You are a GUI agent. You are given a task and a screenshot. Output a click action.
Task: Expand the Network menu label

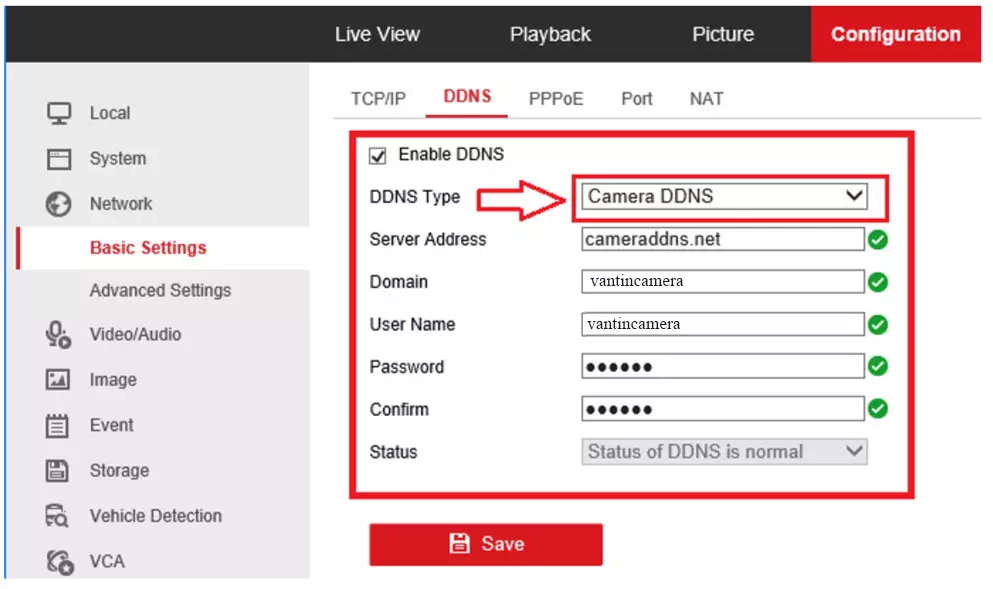121,204
